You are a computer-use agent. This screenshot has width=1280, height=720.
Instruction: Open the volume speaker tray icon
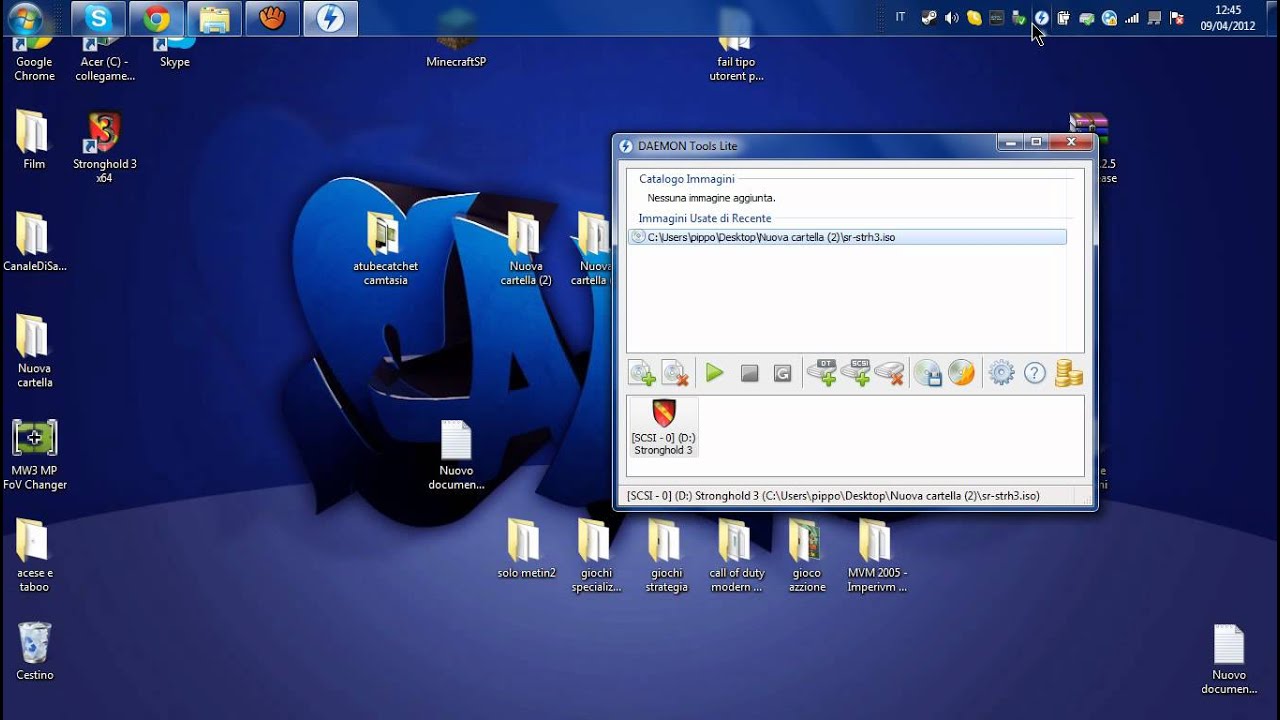pos(951,18)
